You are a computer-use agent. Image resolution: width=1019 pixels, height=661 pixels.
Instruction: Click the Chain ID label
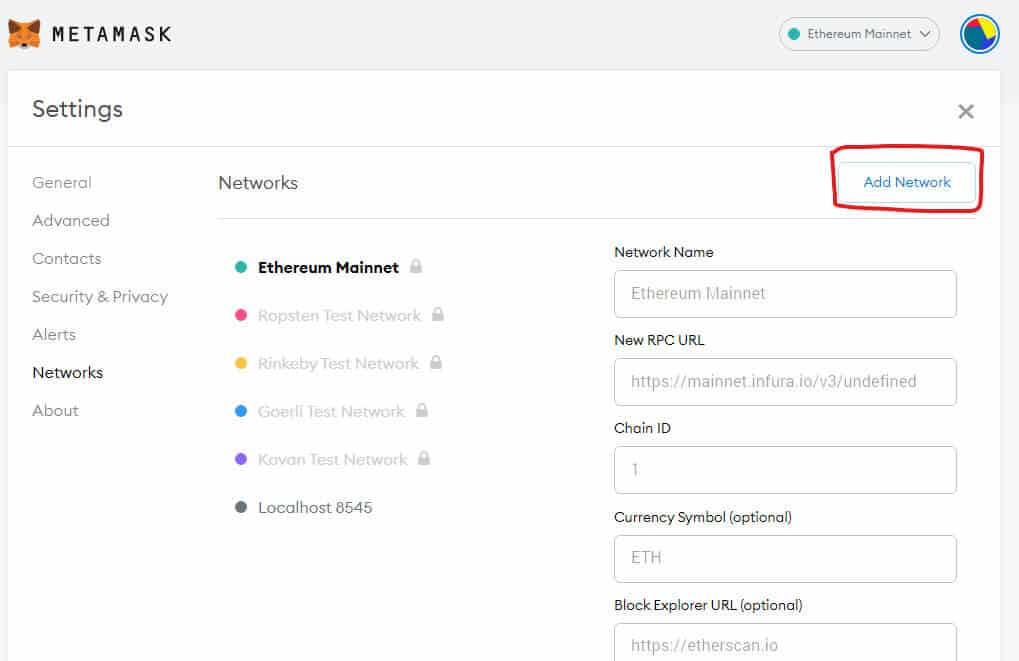click(x=642, y=428)
